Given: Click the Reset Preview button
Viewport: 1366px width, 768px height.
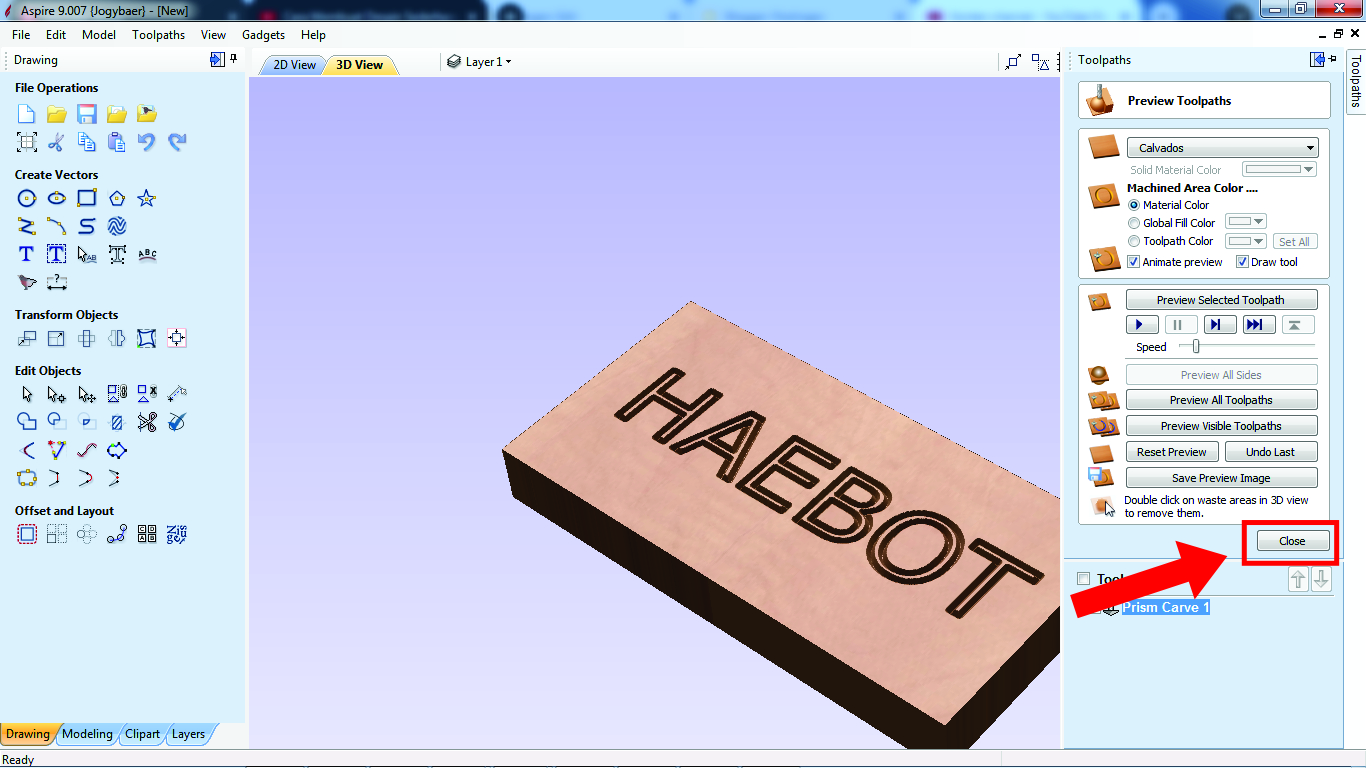Looking at the screenshot, I should 1172,452.
